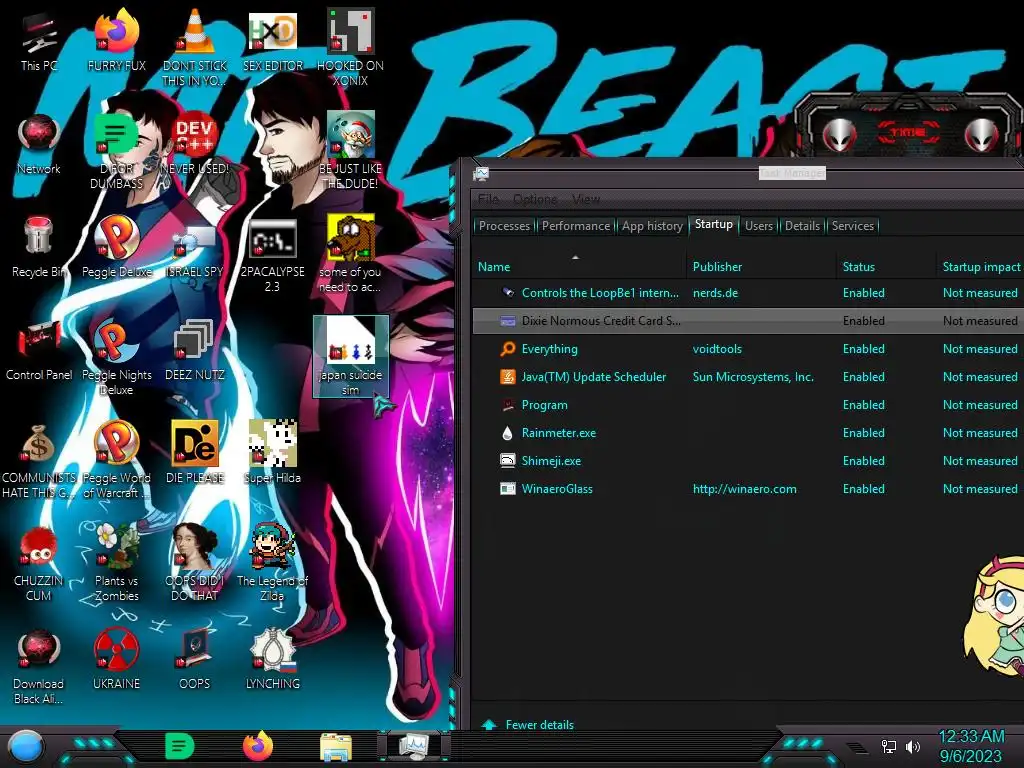The width and height of the screenshot is (1024, 768).
Task: Open the This PC desktop icon
Action: [39, 43]
